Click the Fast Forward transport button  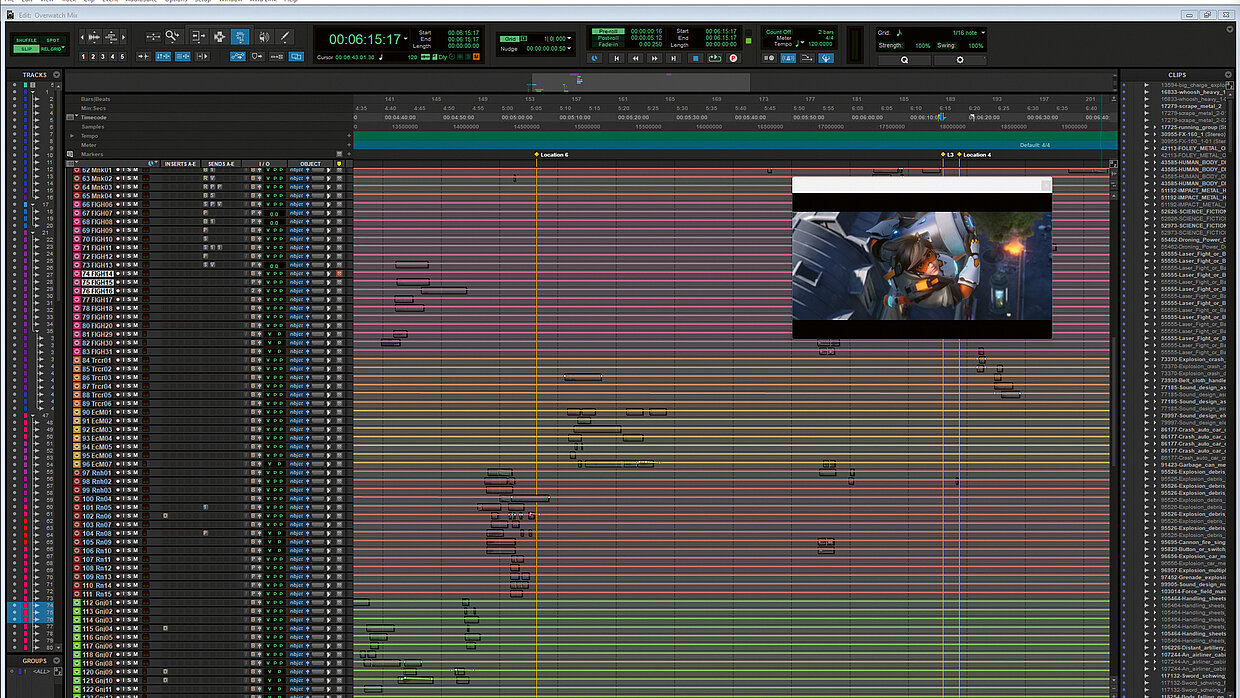(656, 58)
